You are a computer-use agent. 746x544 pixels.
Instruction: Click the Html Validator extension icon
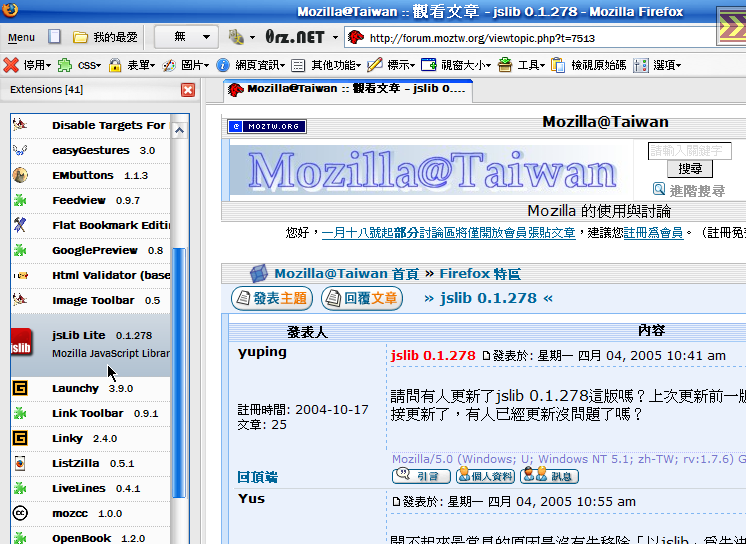pos(20,275)
